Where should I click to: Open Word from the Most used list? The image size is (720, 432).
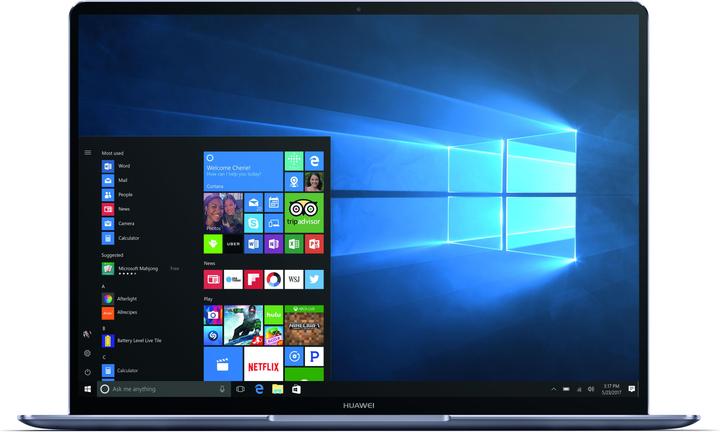[116, 166]
